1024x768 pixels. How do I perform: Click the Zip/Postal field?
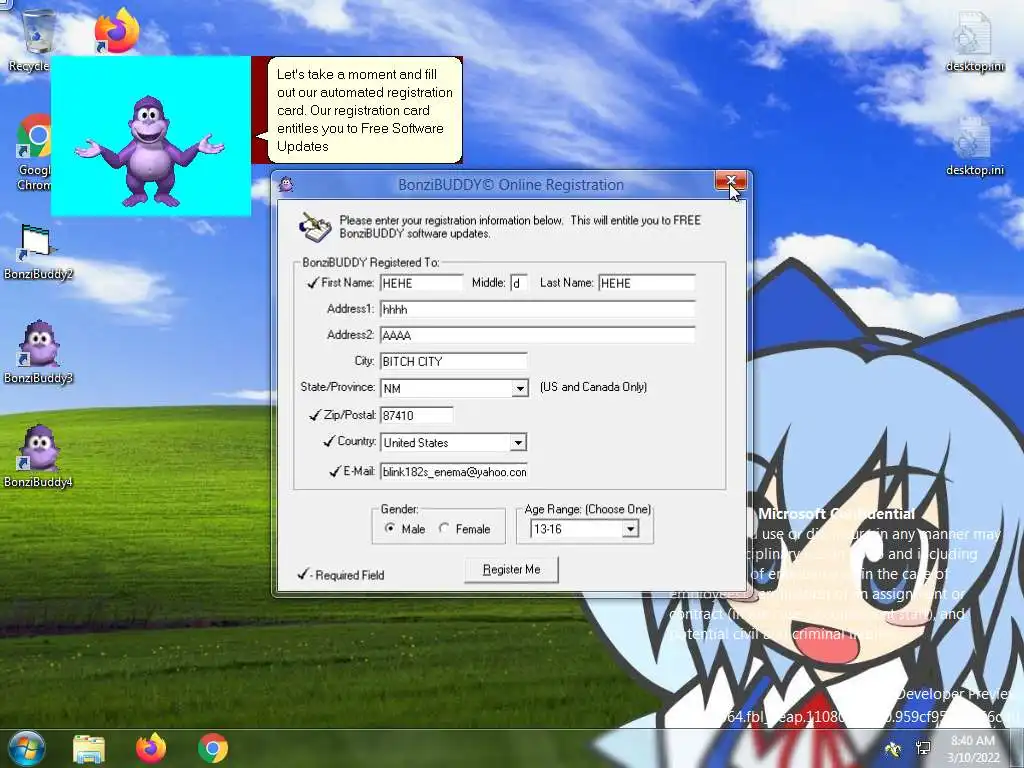(x=417, y=415)
